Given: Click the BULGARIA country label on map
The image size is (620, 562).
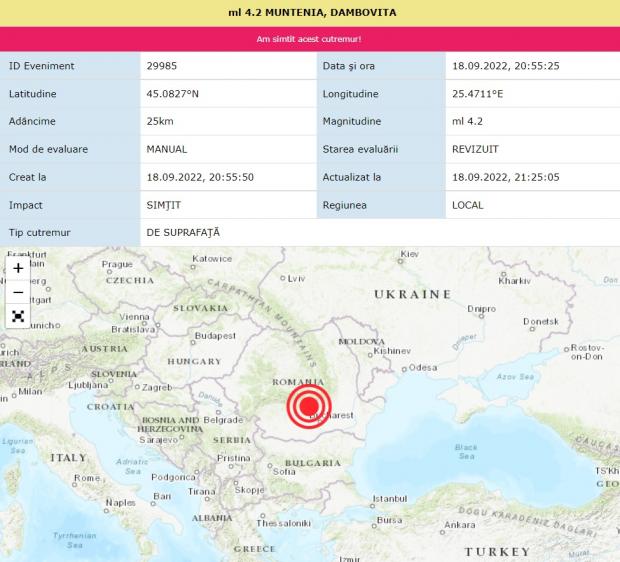Looking at the screenshot, I should pyautogui.click(x=313, y=463).
